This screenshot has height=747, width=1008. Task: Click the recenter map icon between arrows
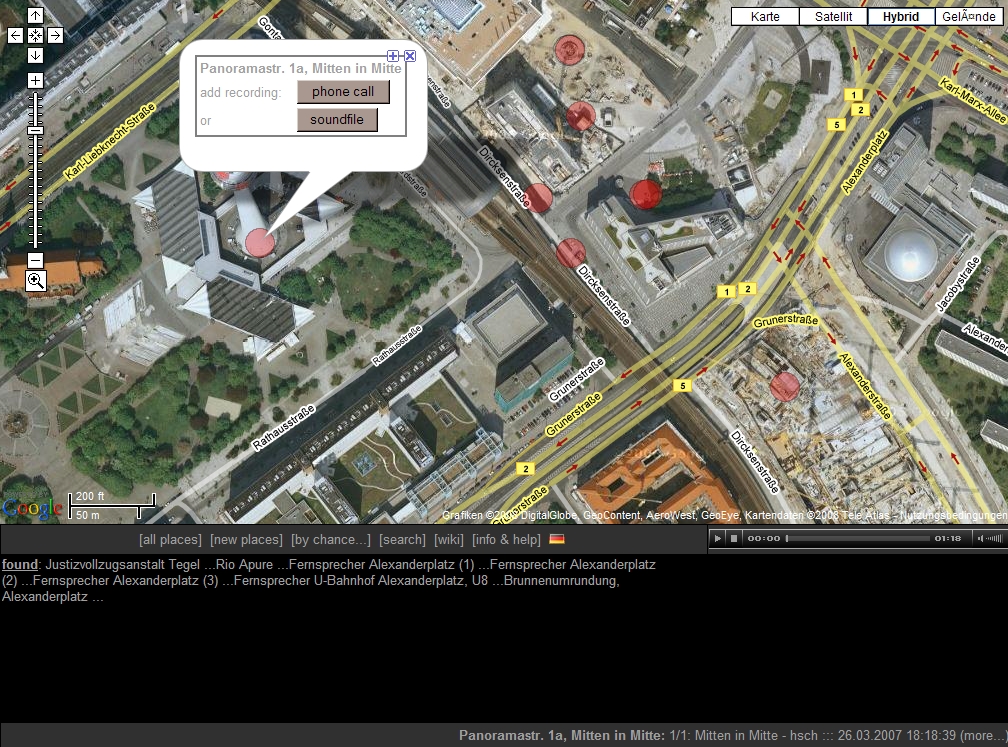click(x=35, y=35)
